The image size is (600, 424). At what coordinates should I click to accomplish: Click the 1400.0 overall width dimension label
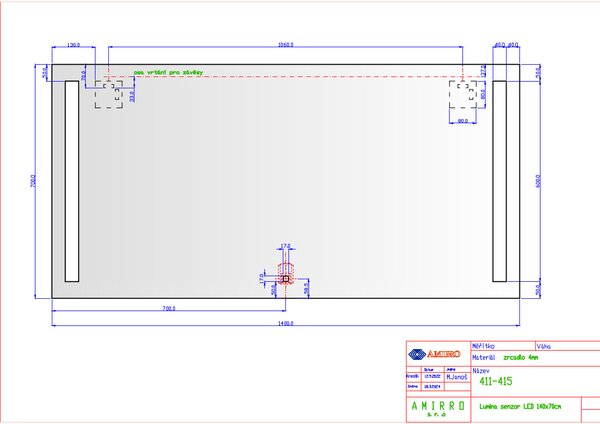pyautogui.click(x=285, y=323)
